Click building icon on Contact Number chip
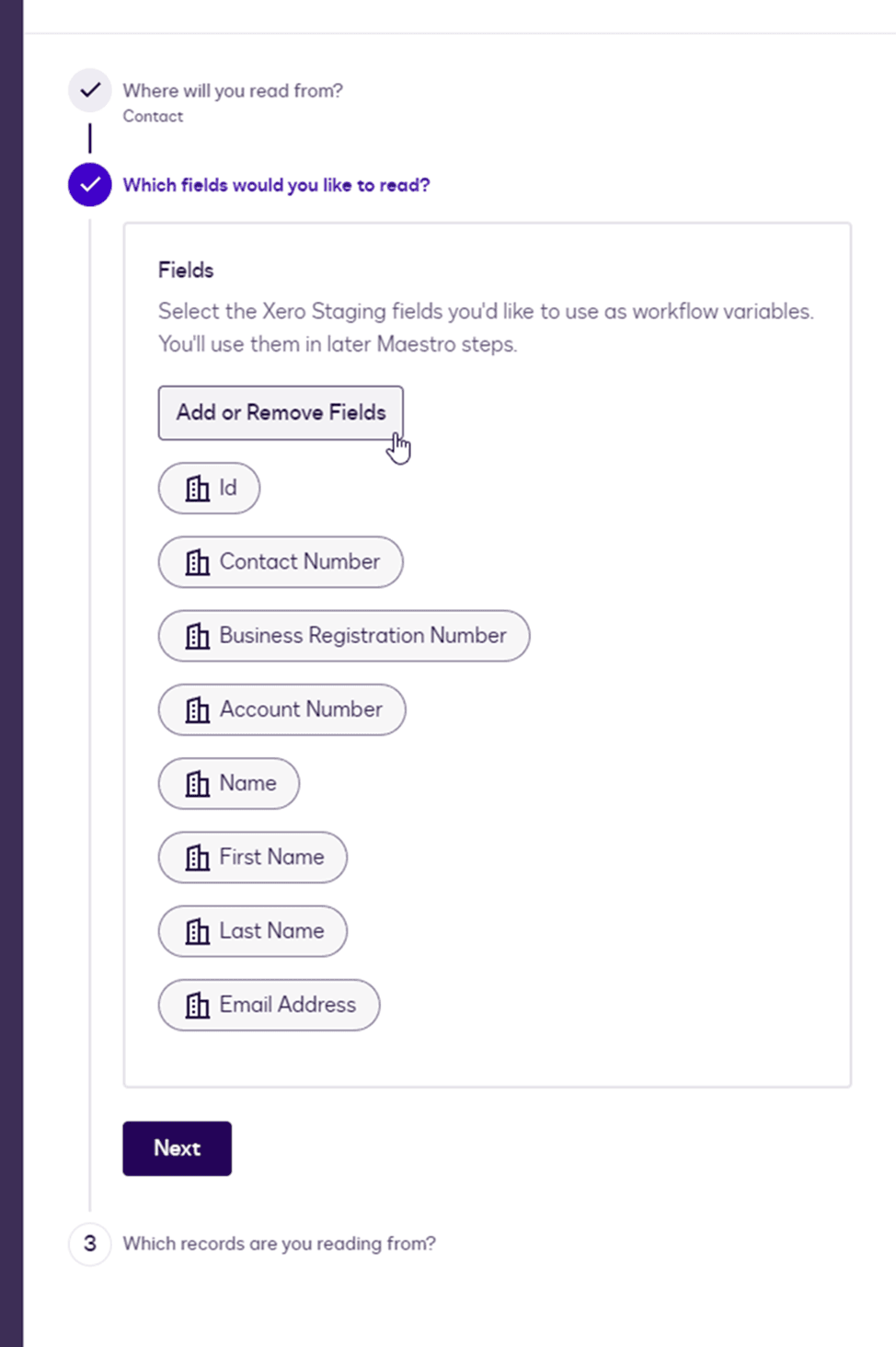 click(x=198, y=562)
